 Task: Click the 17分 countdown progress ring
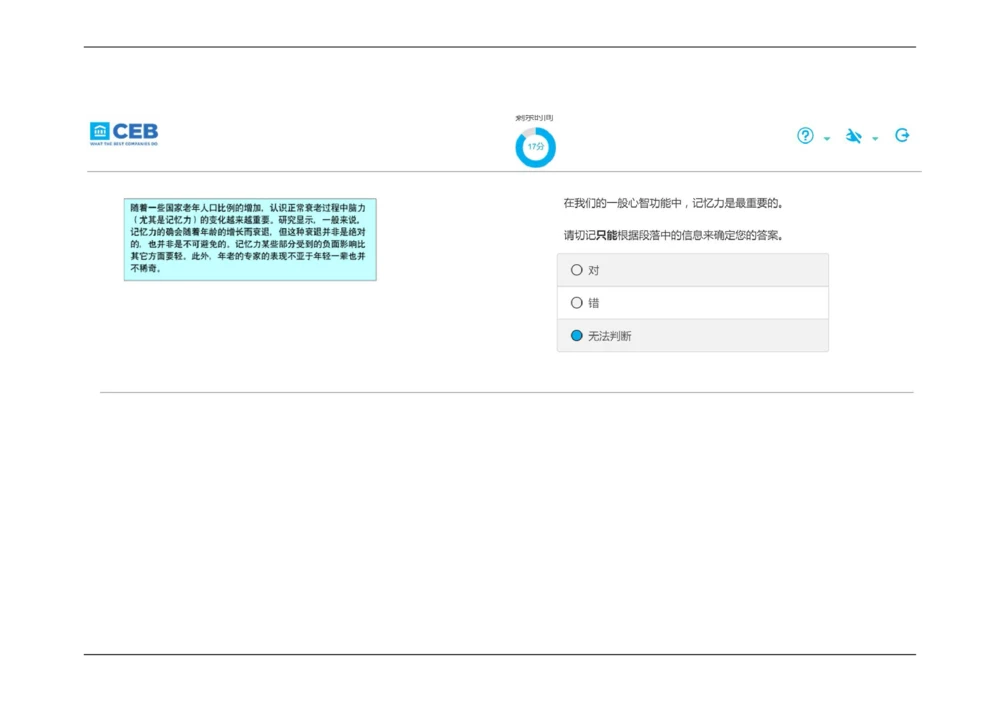coord(535,146)
